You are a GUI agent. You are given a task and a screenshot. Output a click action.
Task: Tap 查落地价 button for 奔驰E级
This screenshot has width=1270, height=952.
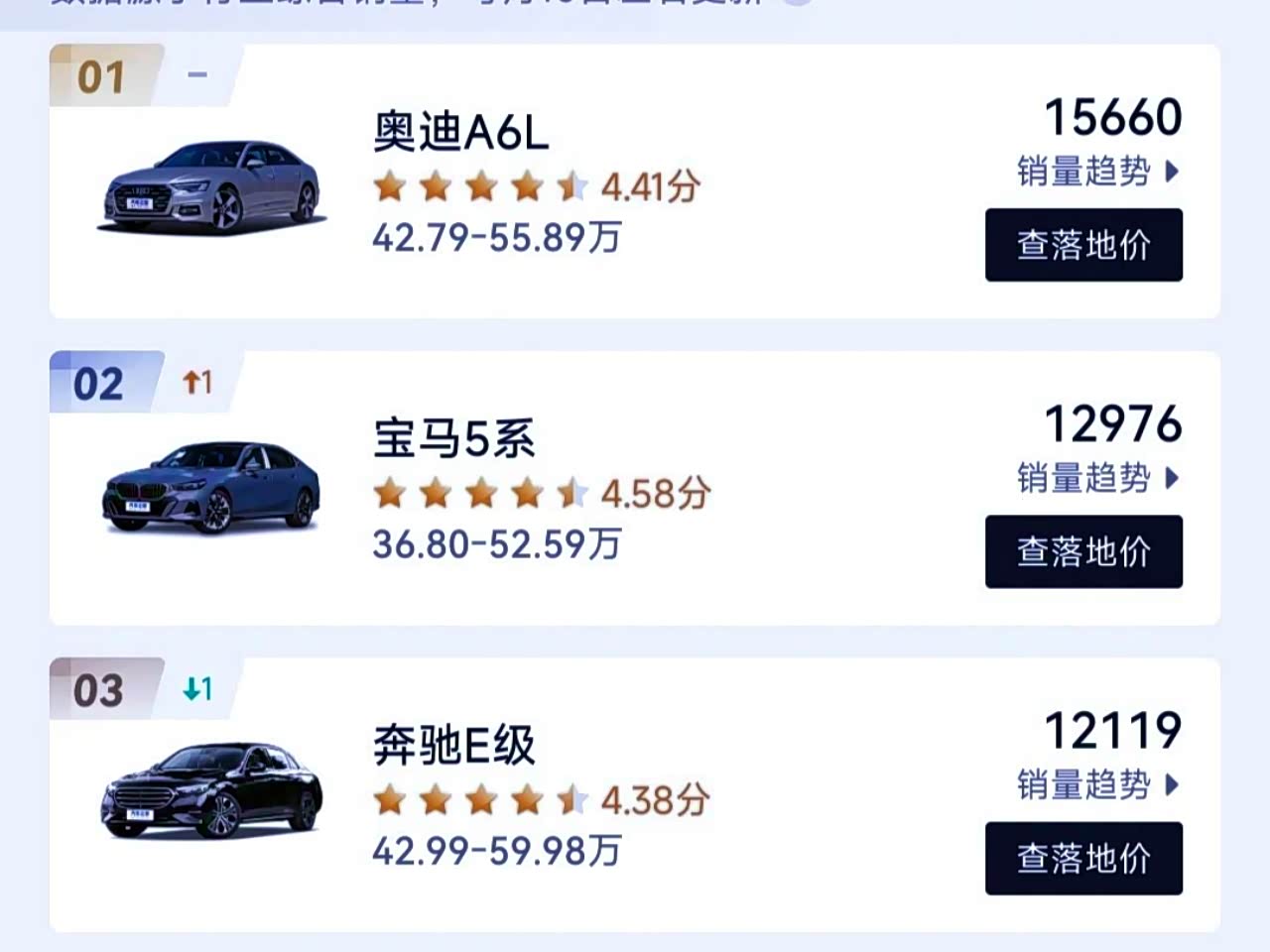click(x=1083, y=858)
